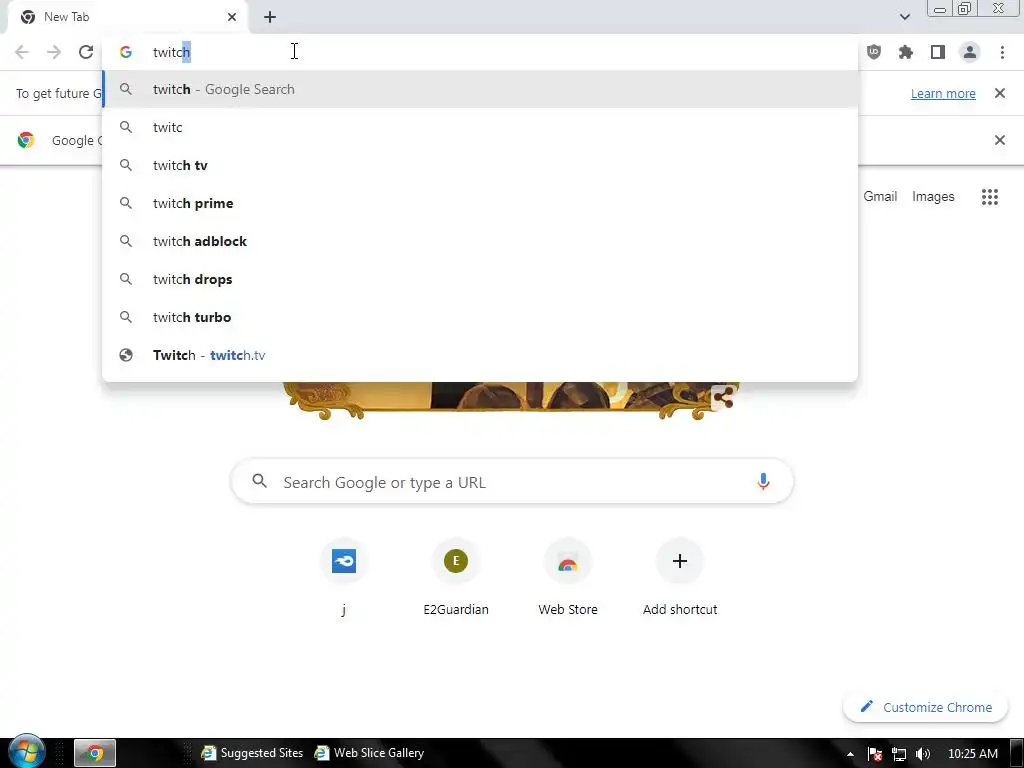
Task: Open the uBlock Origin shield extension
Action: coord(874,52)
